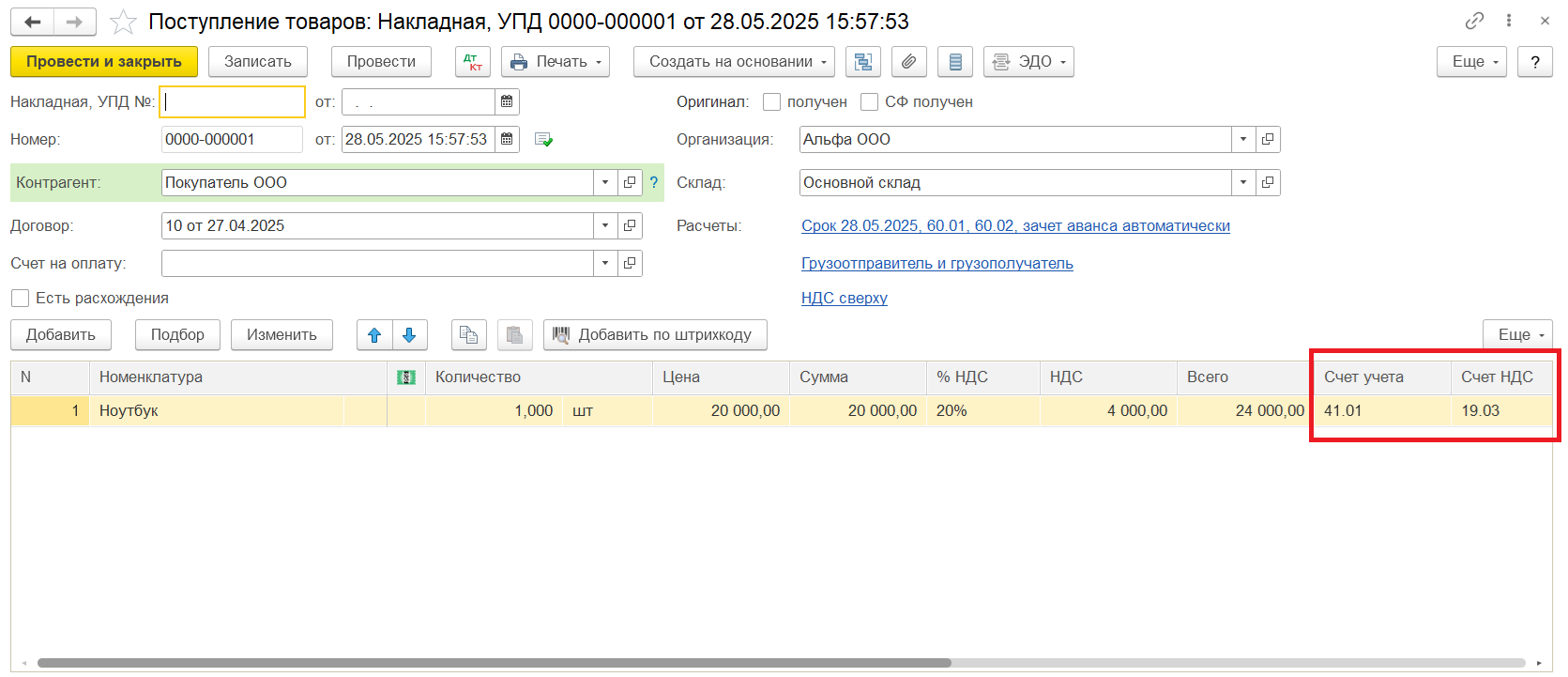Open the Склад dropdown list
Image resolution: width=1568 pixels, height=677 pixels.
[1243, 182]
